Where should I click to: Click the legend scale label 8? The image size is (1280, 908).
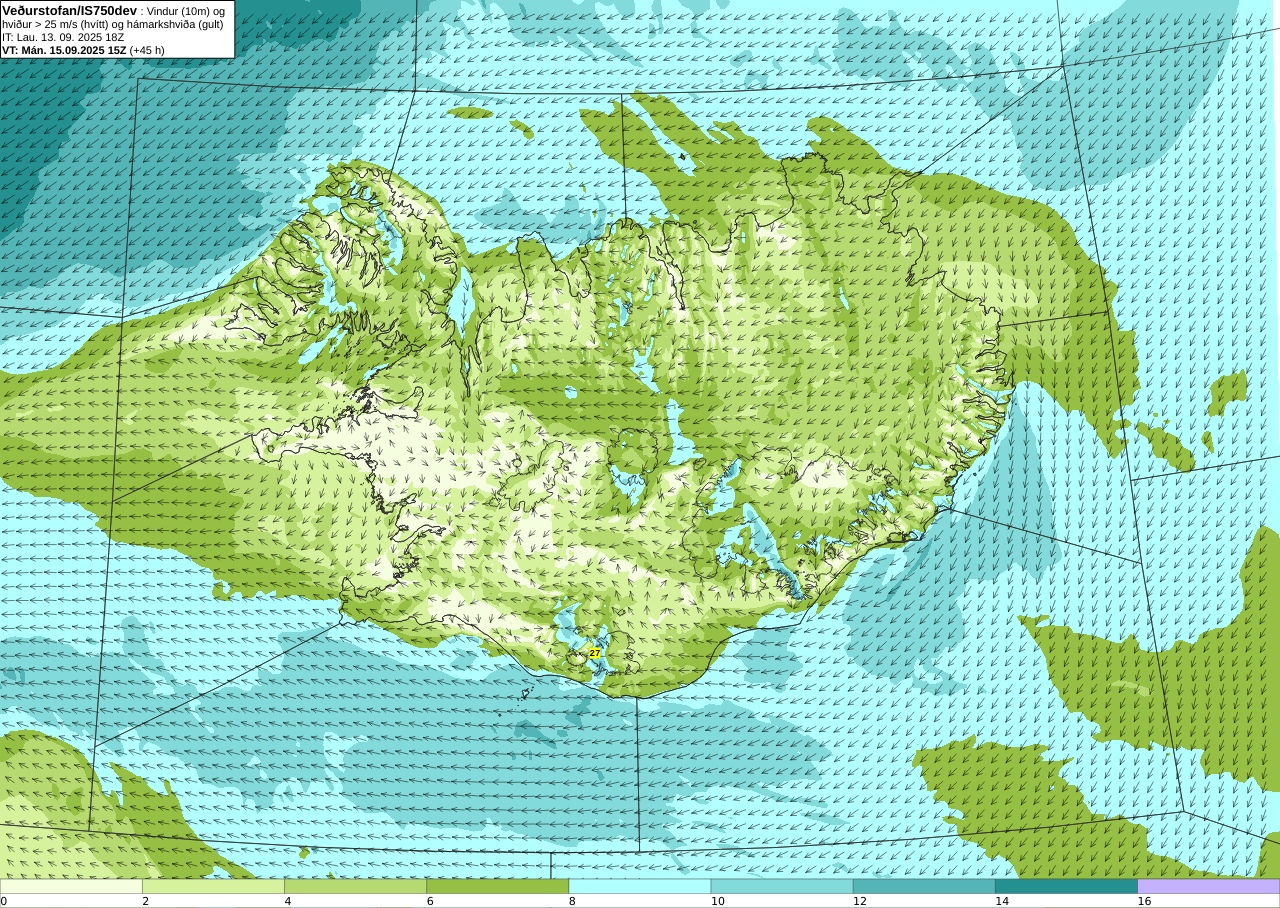[x=572, y=901]
